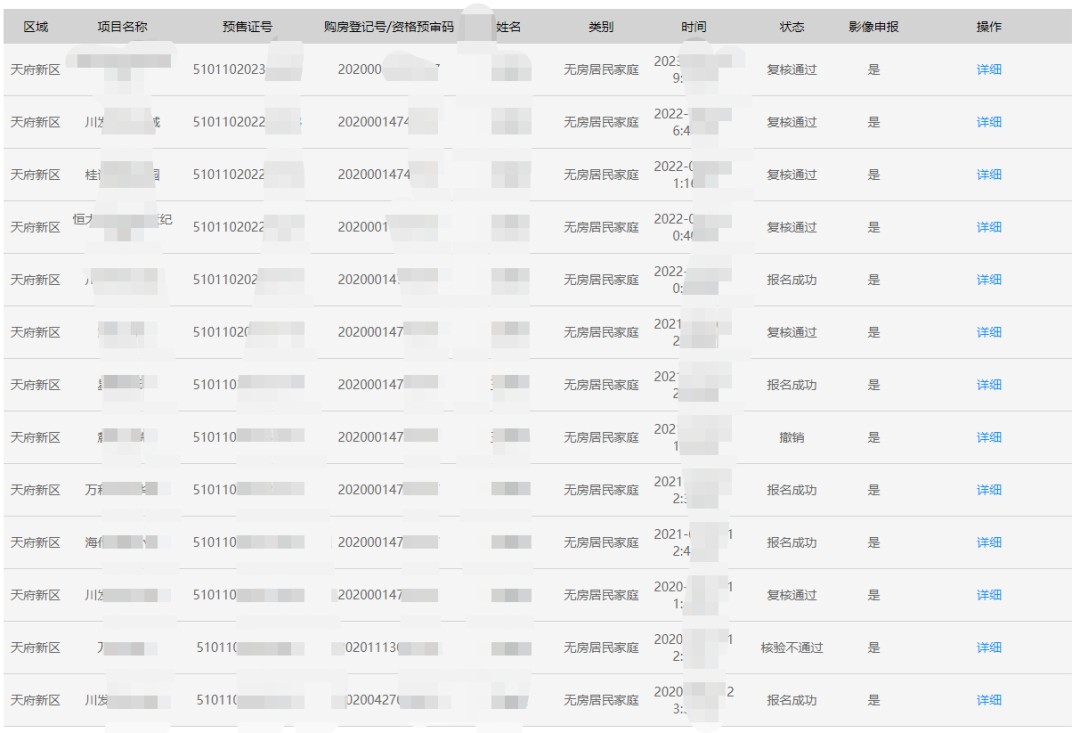
Task: Click the 时间 column header
Action: pyautogui.click(x=694, y=27)
